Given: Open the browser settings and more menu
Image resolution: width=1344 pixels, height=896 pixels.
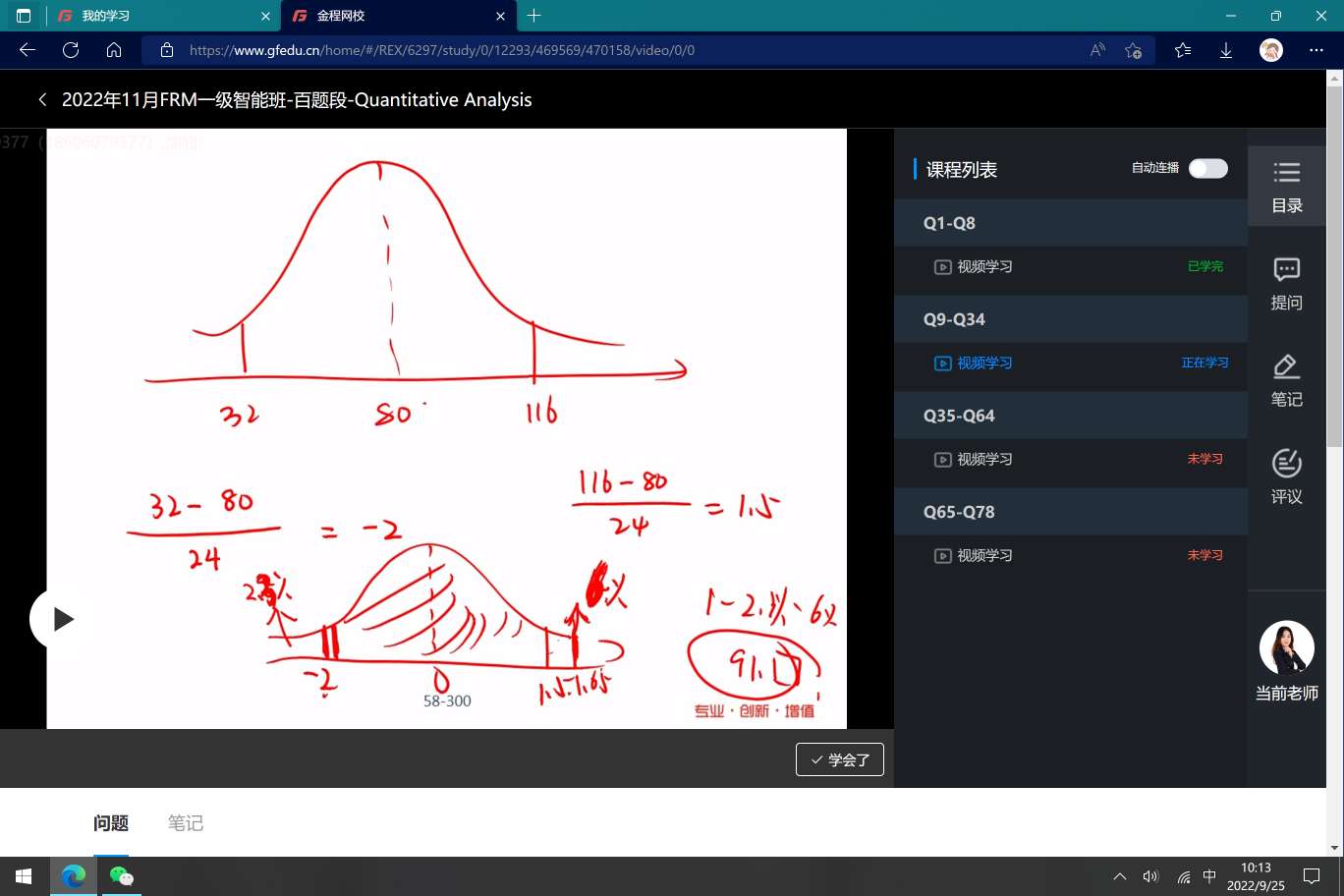Looking at the screenshot, I should click(x=1316, y=50).
